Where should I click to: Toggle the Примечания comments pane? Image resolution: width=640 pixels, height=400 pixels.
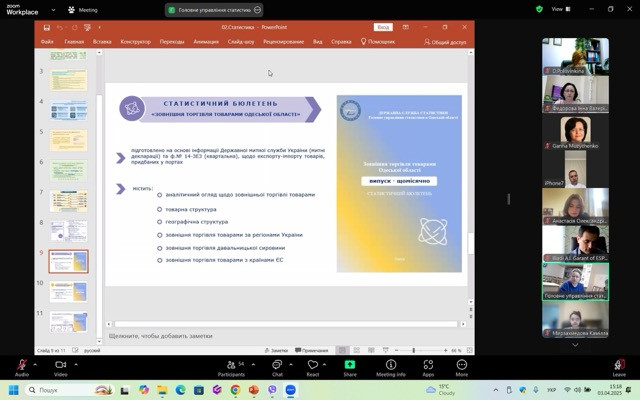(x=312, y=350)
